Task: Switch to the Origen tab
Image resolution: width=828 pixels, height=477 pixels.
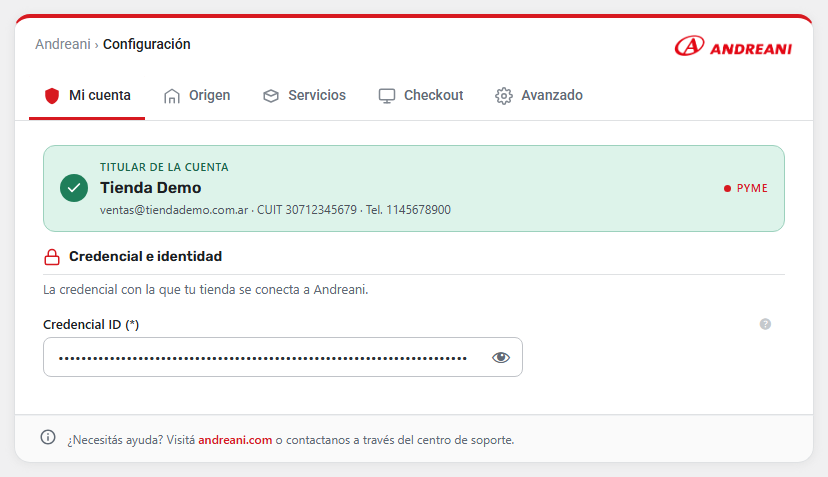Action: pyautogui.click(x=196, y=96)
